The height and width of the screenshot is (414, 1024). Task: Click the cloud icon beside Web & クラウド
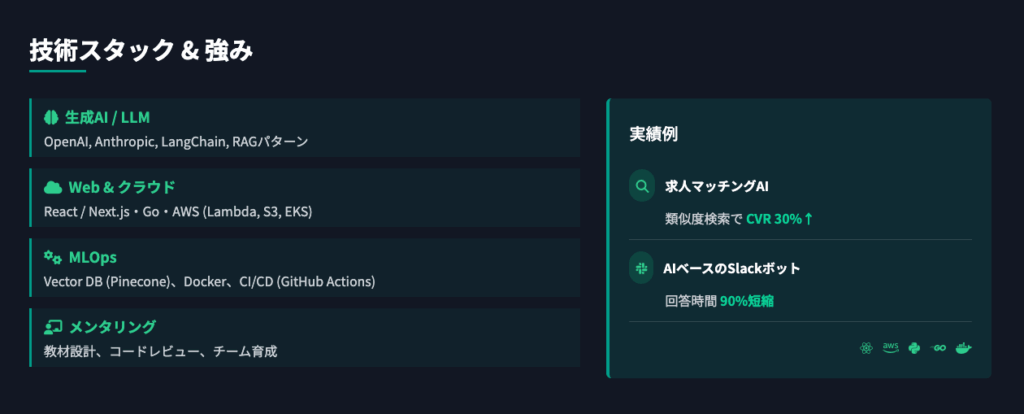pos(53,188)
